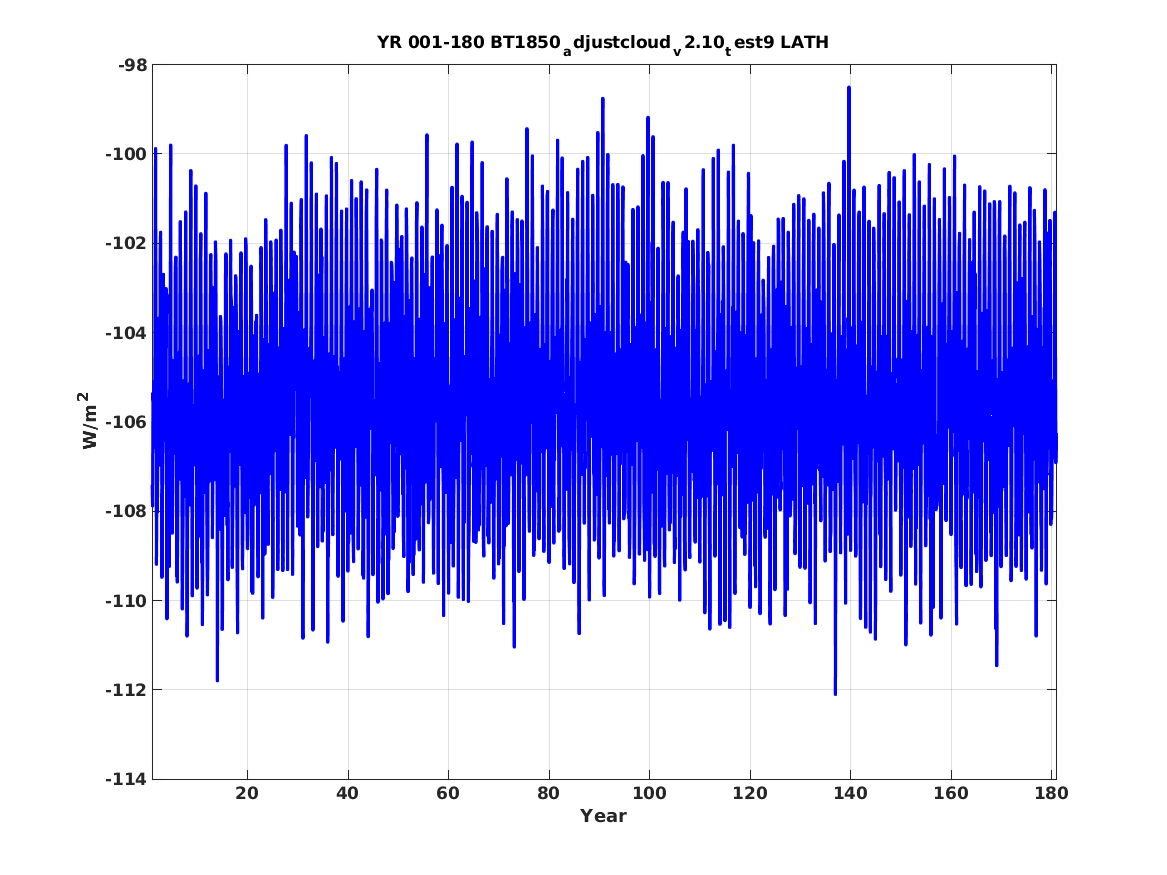The width and height of the screenshot is (1167, 875).
Task: Click y-axis tick label -110
Action: click(127, 600)
